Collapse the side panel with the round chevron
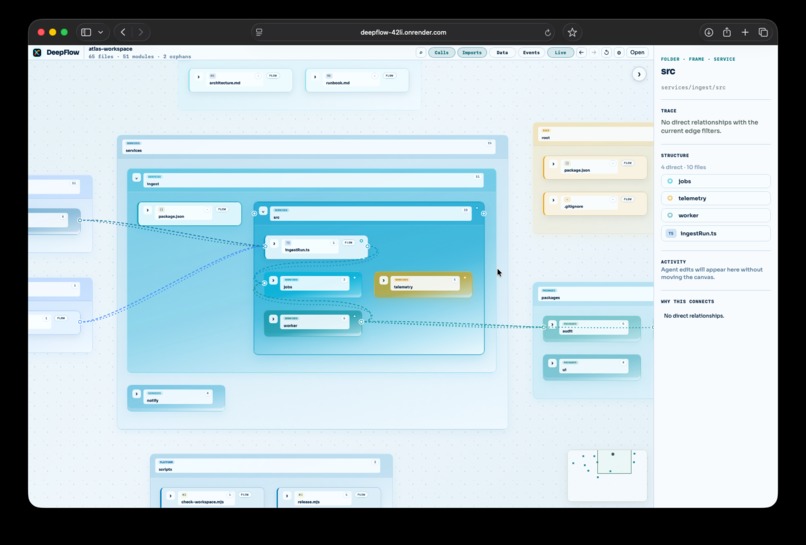 [639, 74]
